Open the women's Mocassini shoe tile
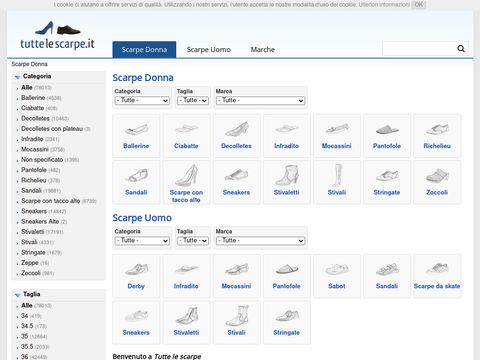This screenshot has height=360, width=480. point(337,136)
